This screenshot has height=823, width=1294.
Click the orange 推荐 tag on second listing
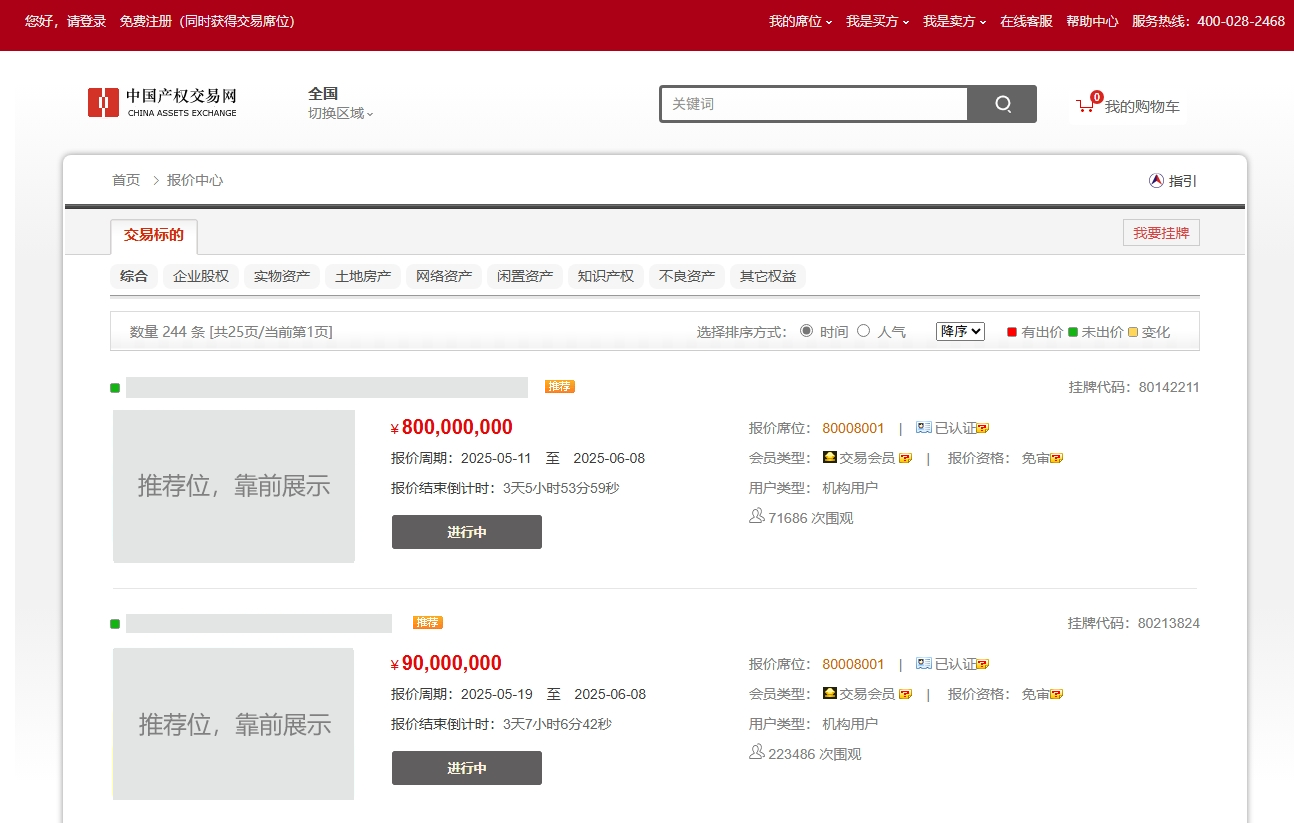[427, 623]
